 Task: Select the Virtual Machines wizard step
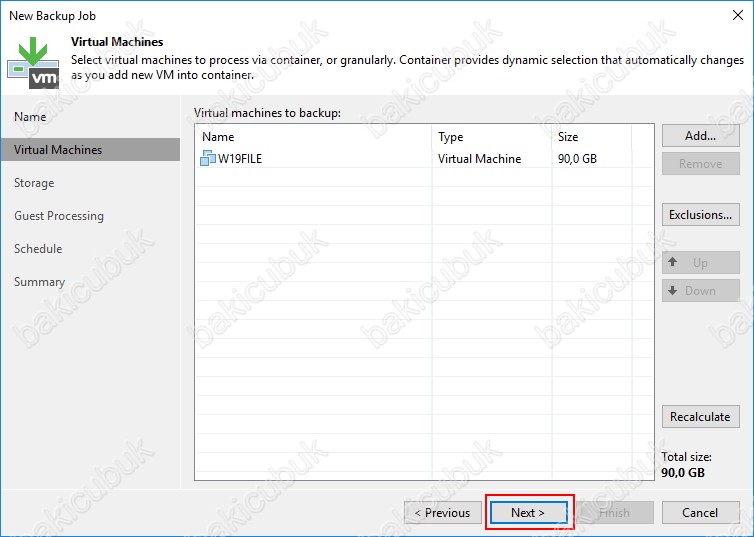(x=90, y=150)
